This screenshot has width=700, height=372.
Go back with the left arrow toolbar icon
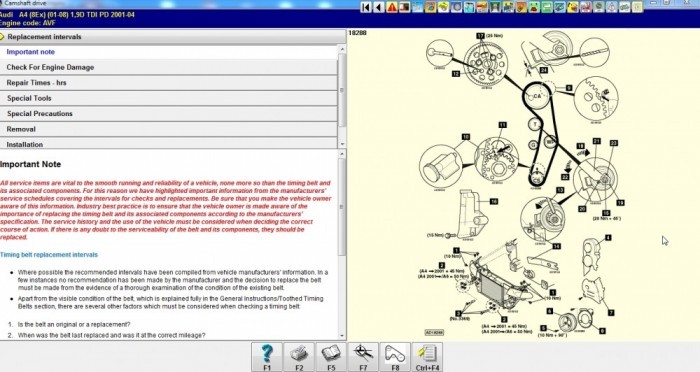(x=379, y=7)
